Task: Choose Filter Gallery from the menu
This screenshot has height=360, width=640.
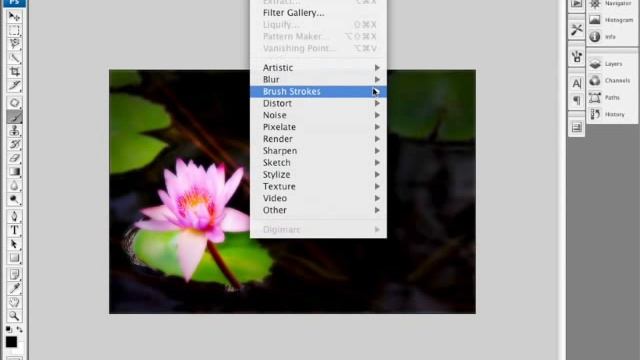Action: [318, 13]
